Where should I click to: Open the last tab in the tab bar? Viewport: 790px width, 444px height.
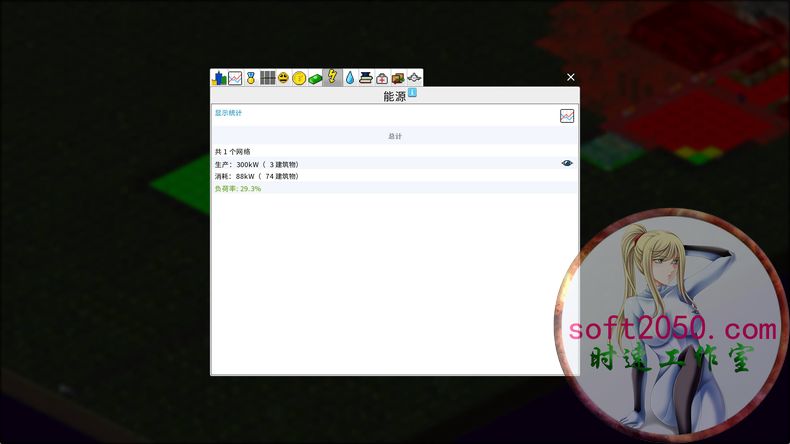point(414,78)
